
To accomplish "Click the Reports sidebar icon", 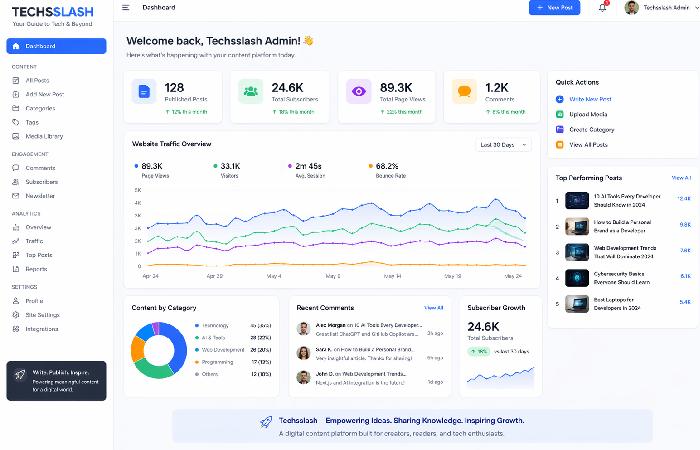I will pos(16,269).
